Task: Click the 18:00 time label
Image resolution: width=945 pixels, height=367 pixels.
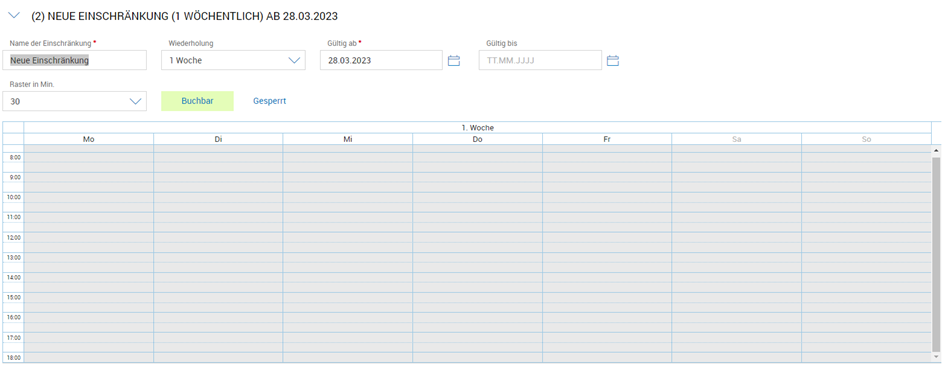Action: pos(14,357)
